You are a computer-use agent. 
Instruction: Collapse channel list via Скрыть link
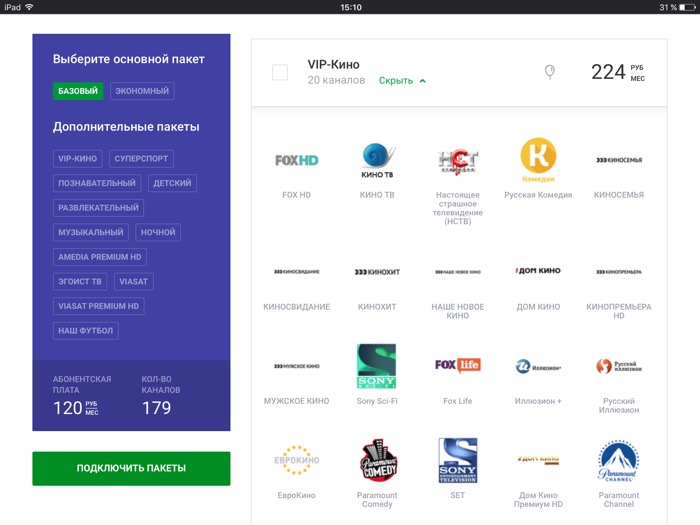coord(402,80)
